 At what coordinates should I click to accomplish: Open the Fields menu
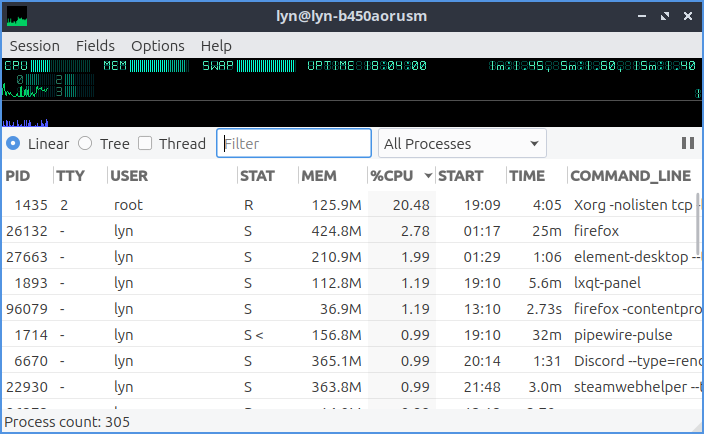pos(95,46)
